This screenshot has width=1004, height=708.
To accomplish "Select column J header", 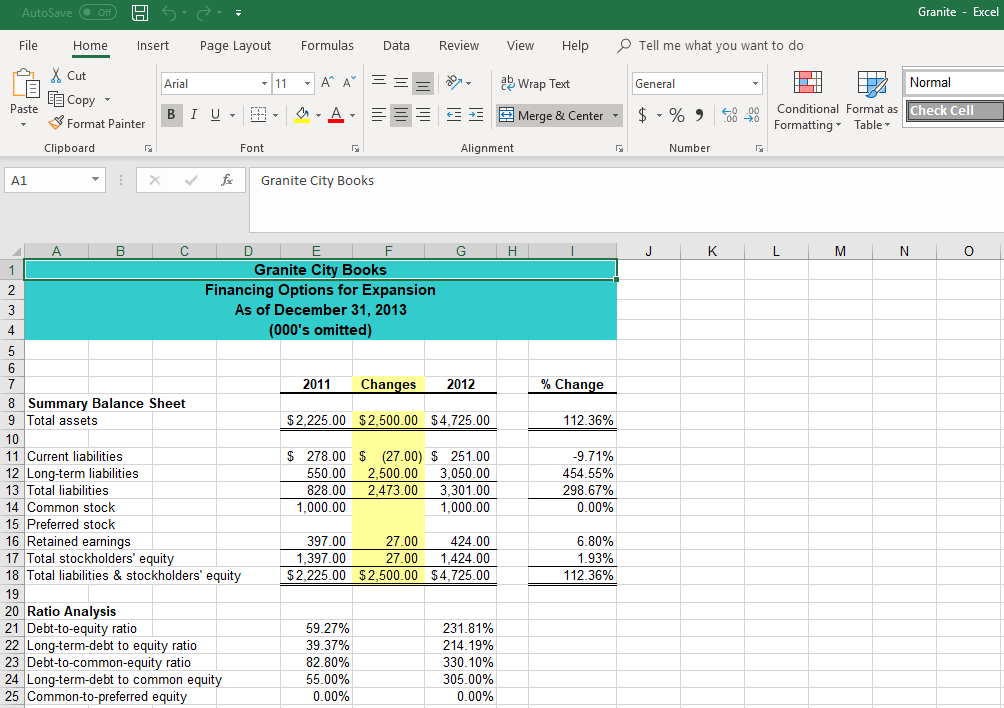I will (648, 251).
